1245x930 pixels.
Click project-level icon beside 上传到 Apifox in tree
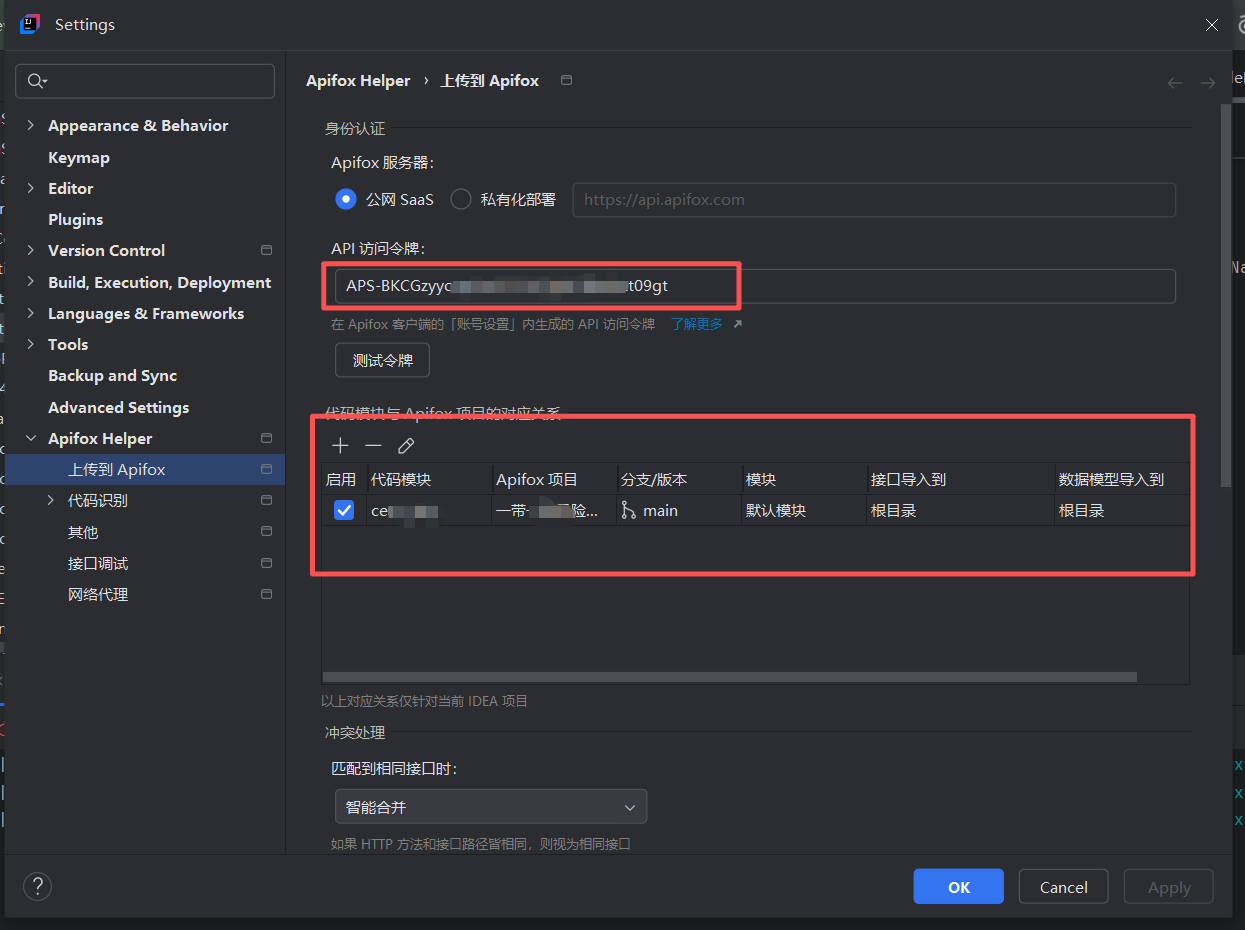pos(266,469)
